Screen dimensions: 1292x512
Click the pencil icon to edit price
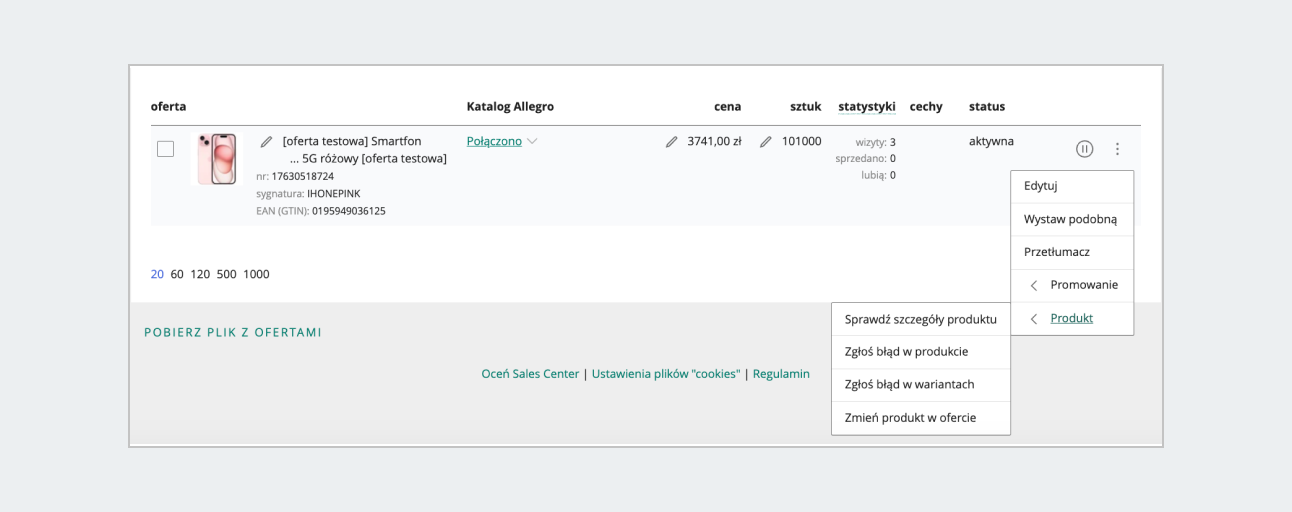pyautogui.click(x=671, y=142)
